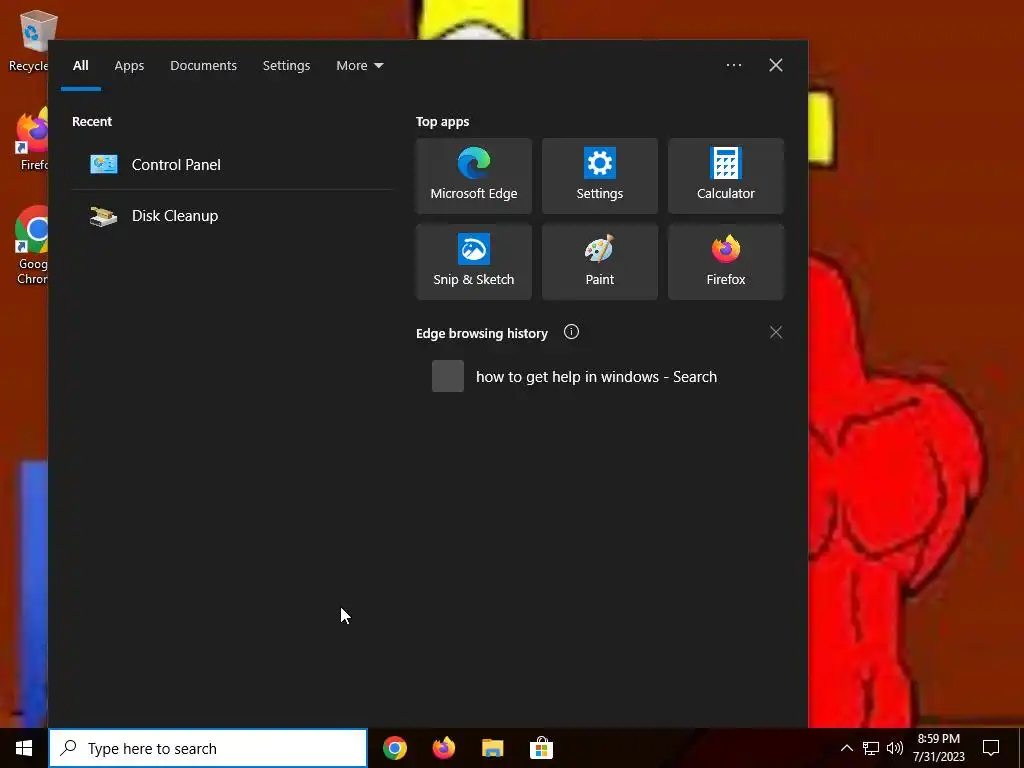Switch to the Documents search tab
1024x768 pixels.
click(x=203, y=65)
